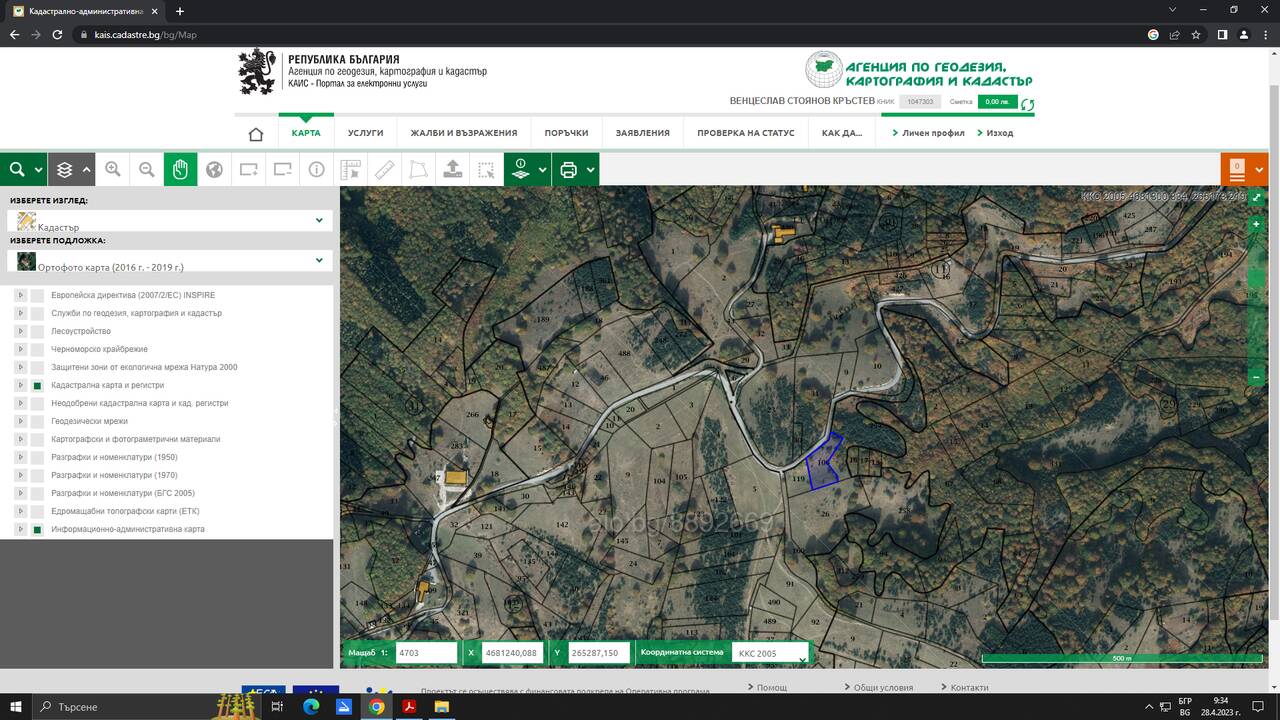Click the home icon in navigation
This screenshot has width=1280, height=720.
(256, 134)
